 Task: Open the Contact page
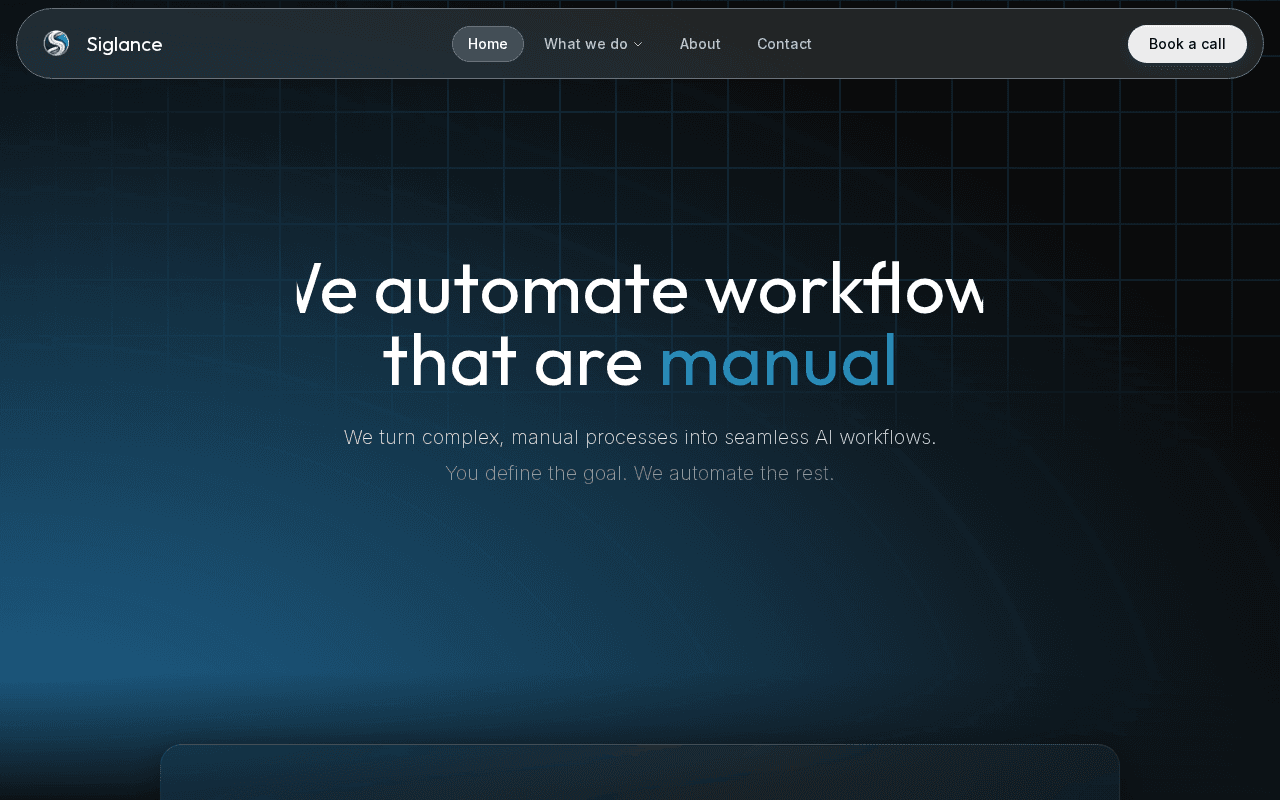(784, 44)
